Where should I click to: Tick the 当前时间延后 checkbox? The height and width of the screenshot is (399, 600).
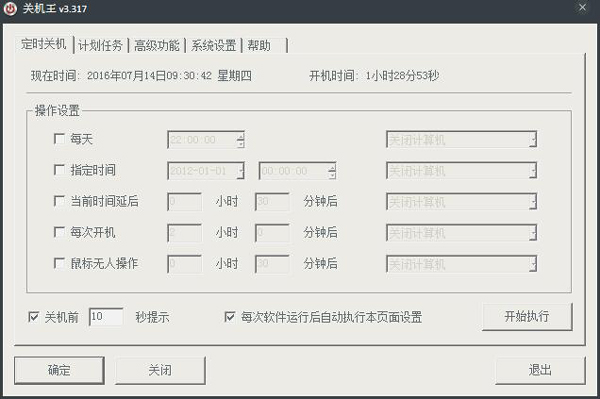(x=59, y=201)
